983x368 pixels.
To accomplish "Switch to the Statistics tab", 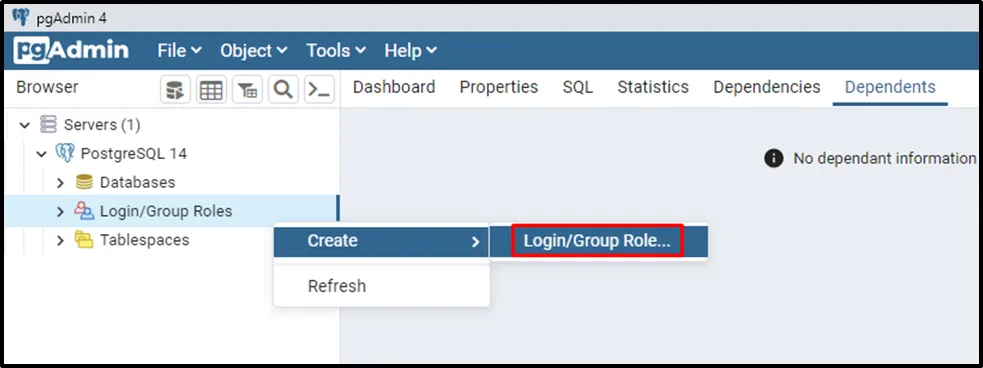I will coord(653,87).
